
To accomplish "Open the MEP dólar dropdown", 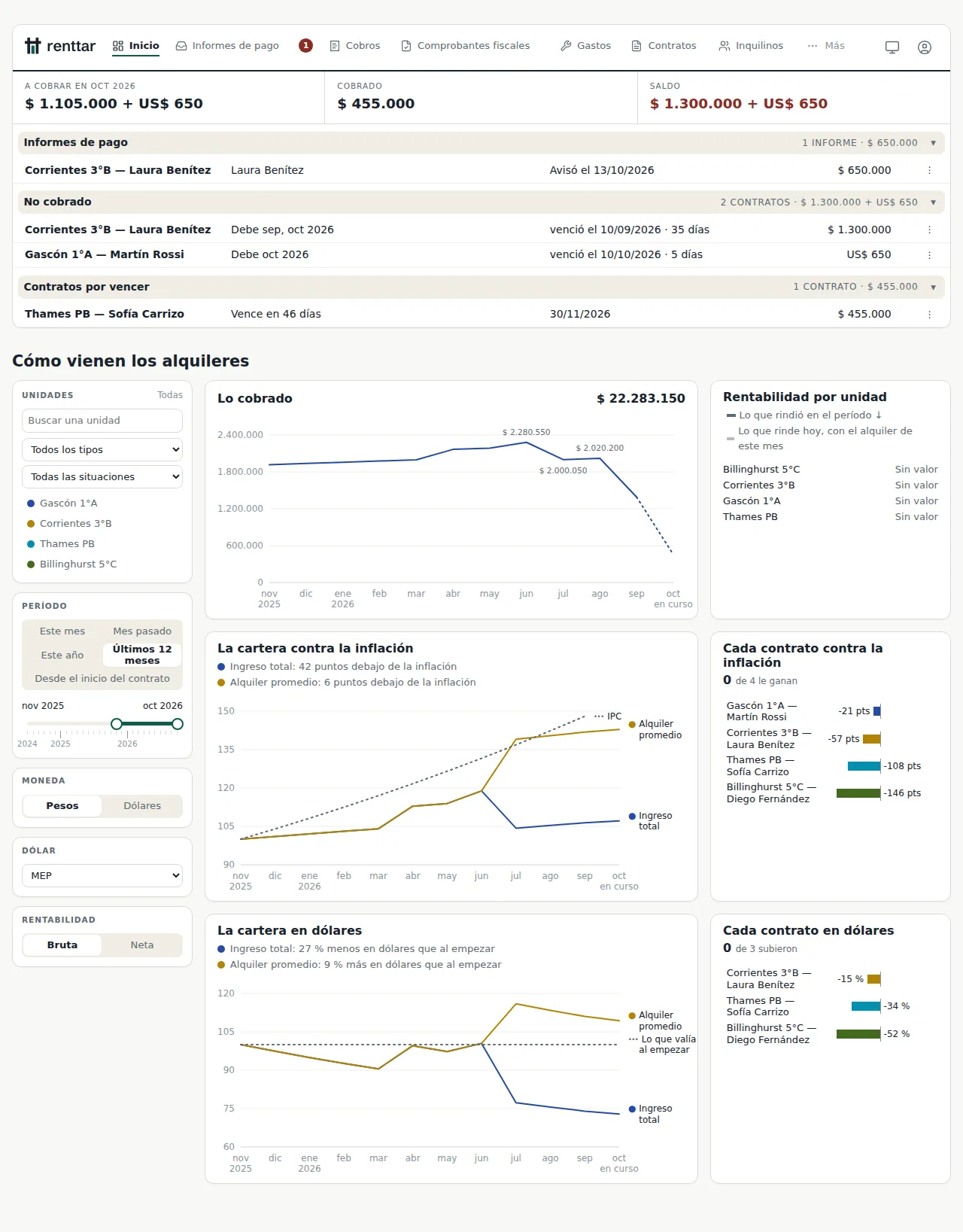I will pyautogui.click(x=102, y=875).
